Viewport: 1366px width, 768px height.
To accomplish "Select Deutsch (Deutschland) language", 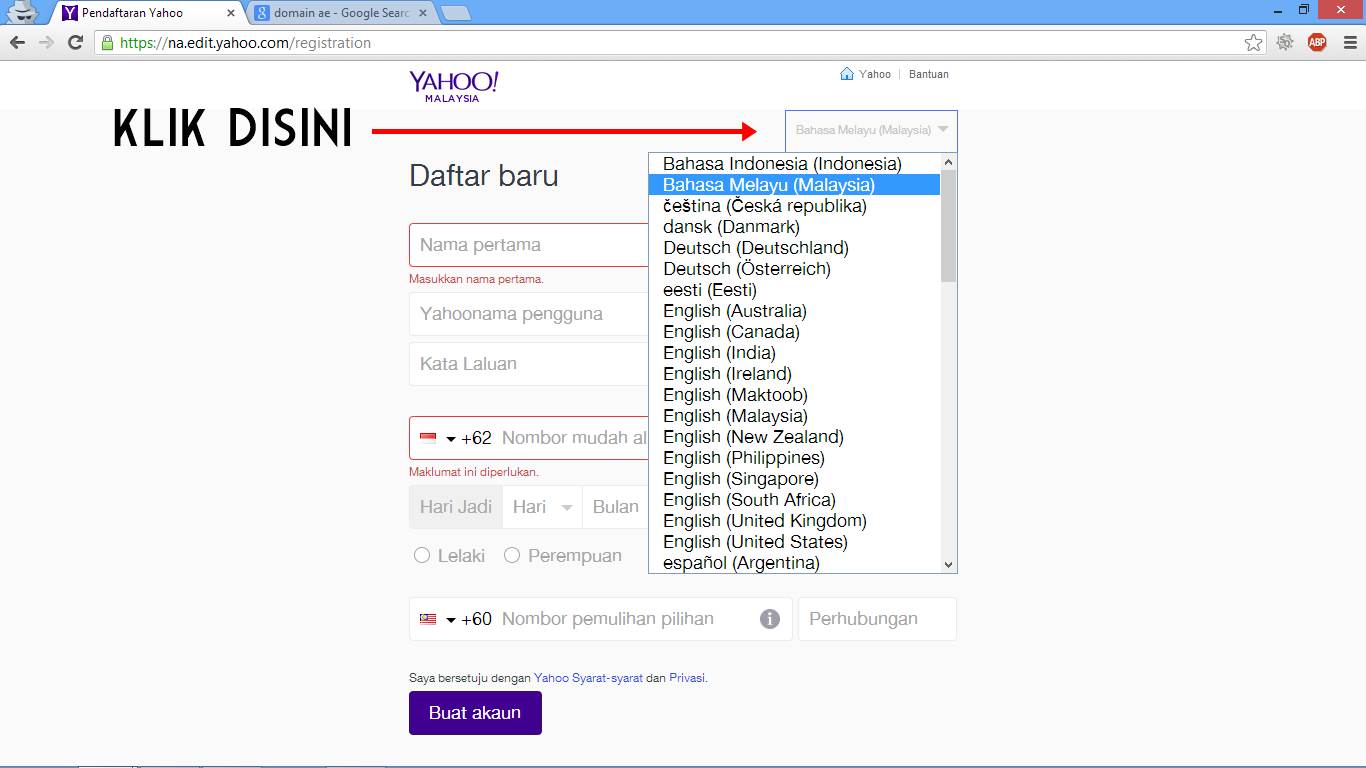I will 795,248.
